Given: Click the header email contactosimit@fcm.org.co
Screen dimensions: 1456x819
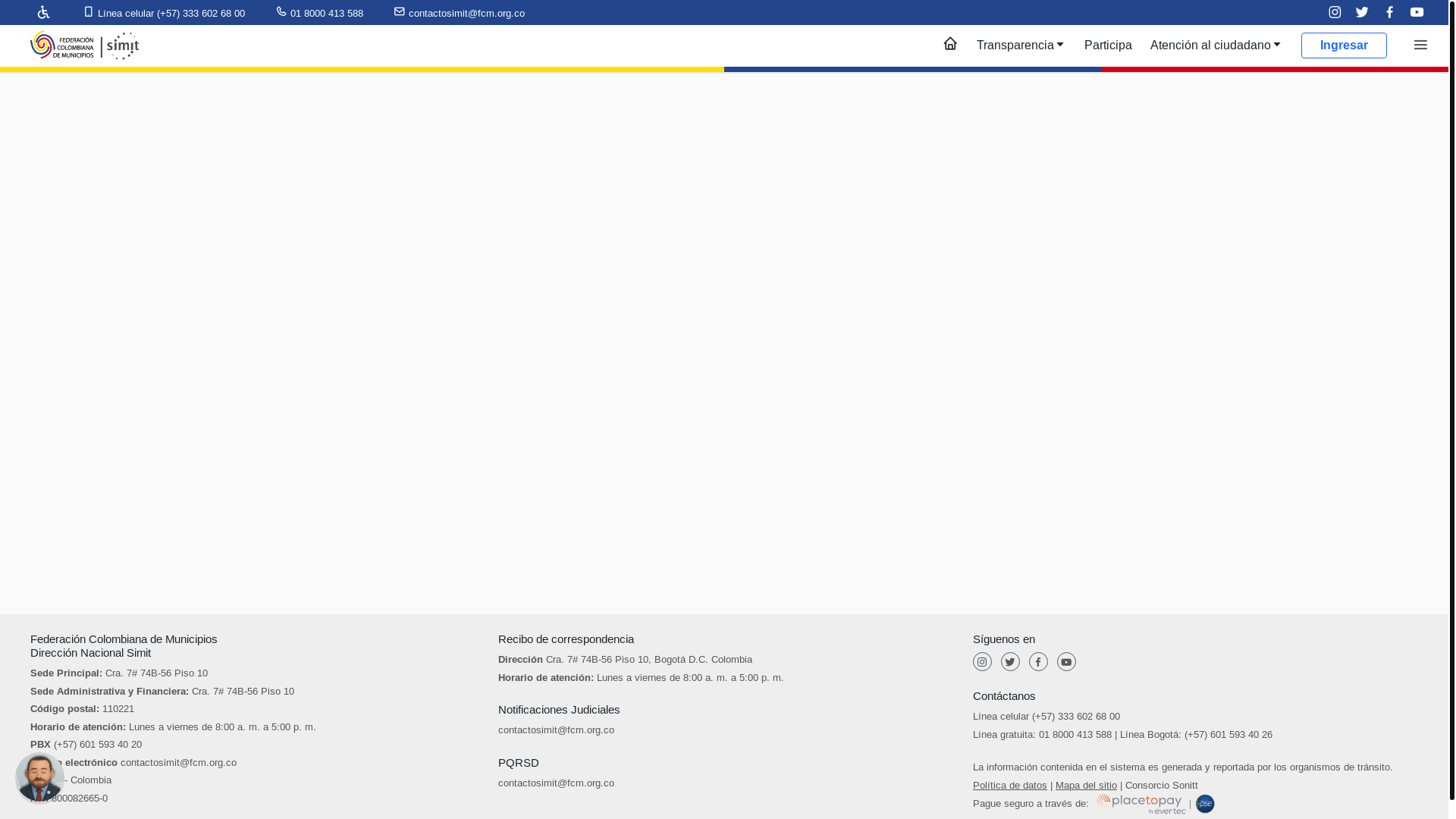Looking at the screenshot, I should pos(466,14).
